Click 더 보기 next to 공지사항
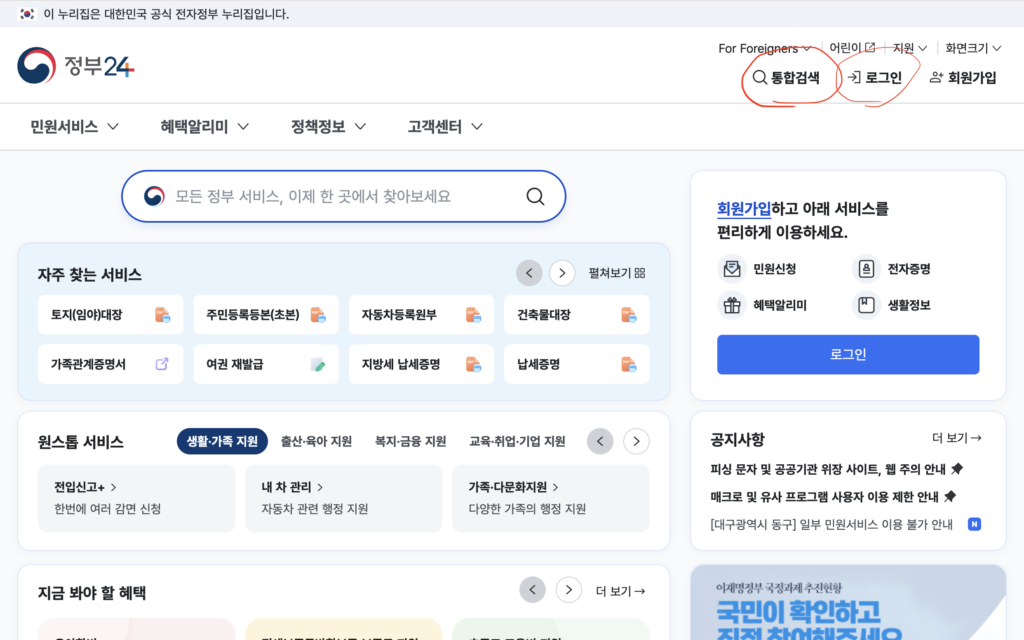Viewport: 1024px width, 640px height. [956, 438]
